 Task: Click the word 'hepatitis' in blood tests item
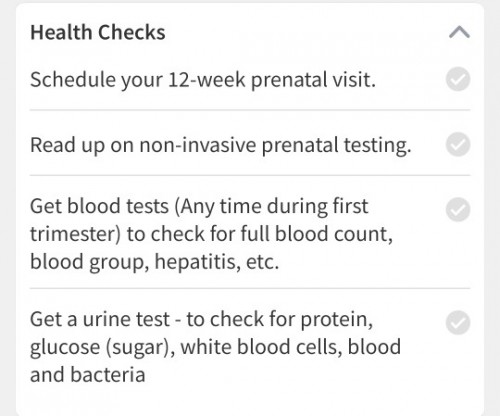[197, 262]
